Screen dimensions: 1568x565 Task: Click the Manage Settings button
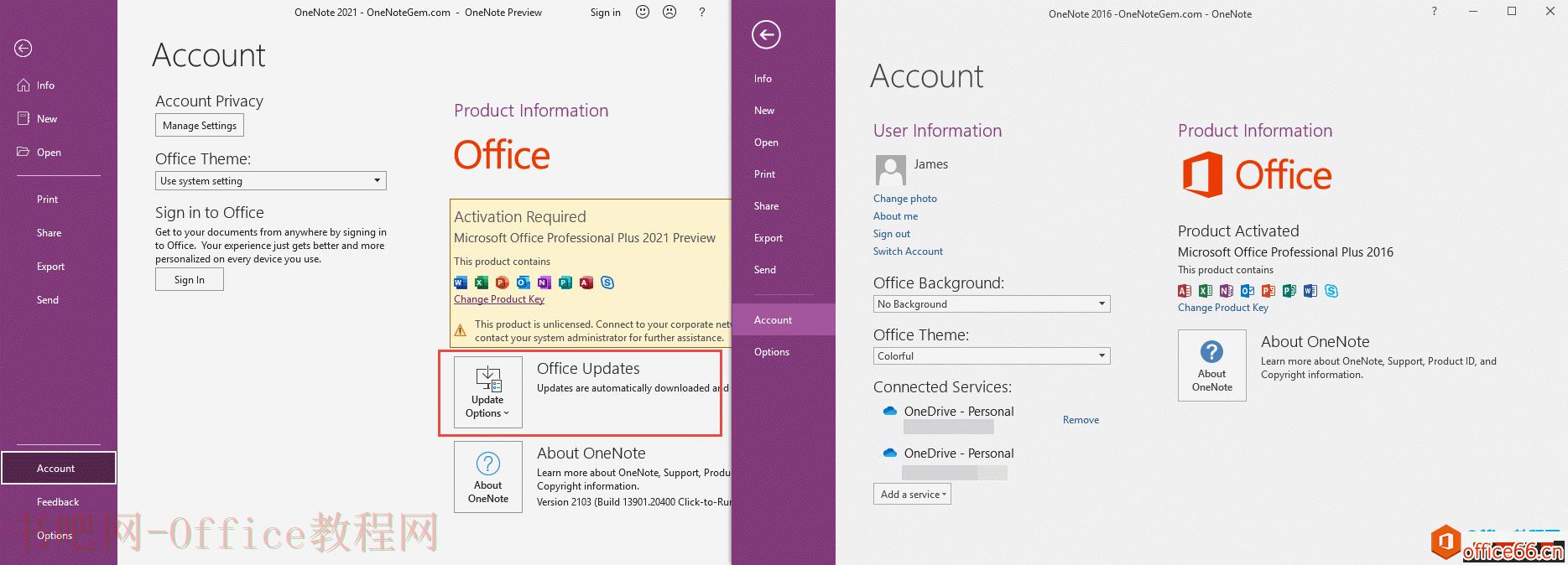click(x=200, y=126)
